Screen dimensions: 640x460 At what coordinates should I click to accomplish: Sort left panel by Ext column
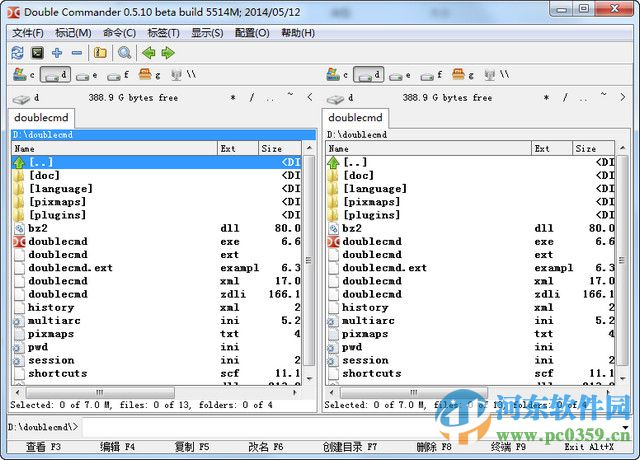238,149
